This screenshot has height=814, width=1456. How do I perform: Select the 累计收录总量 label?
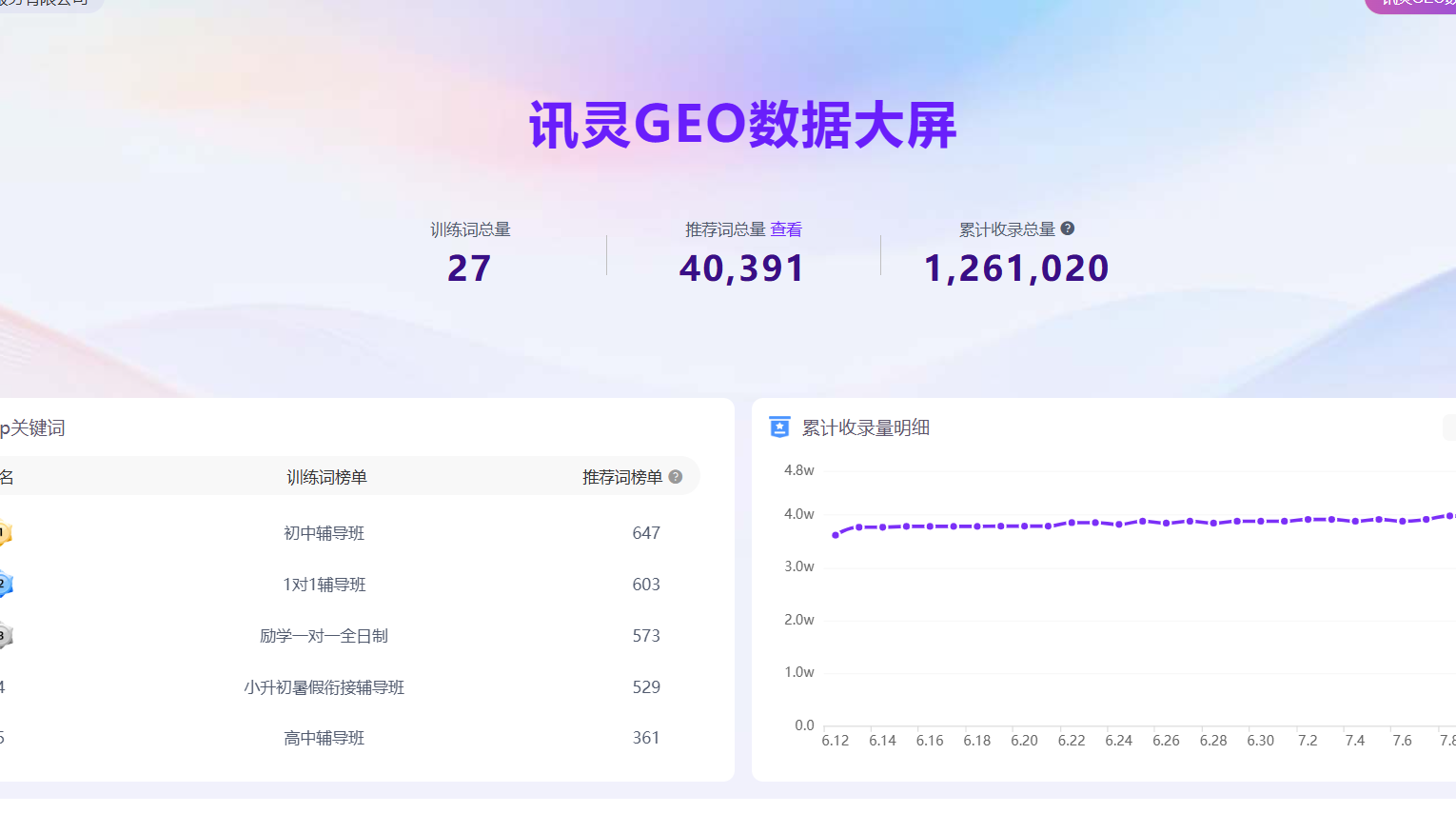pyautogui.click(x=1007, y=229)
